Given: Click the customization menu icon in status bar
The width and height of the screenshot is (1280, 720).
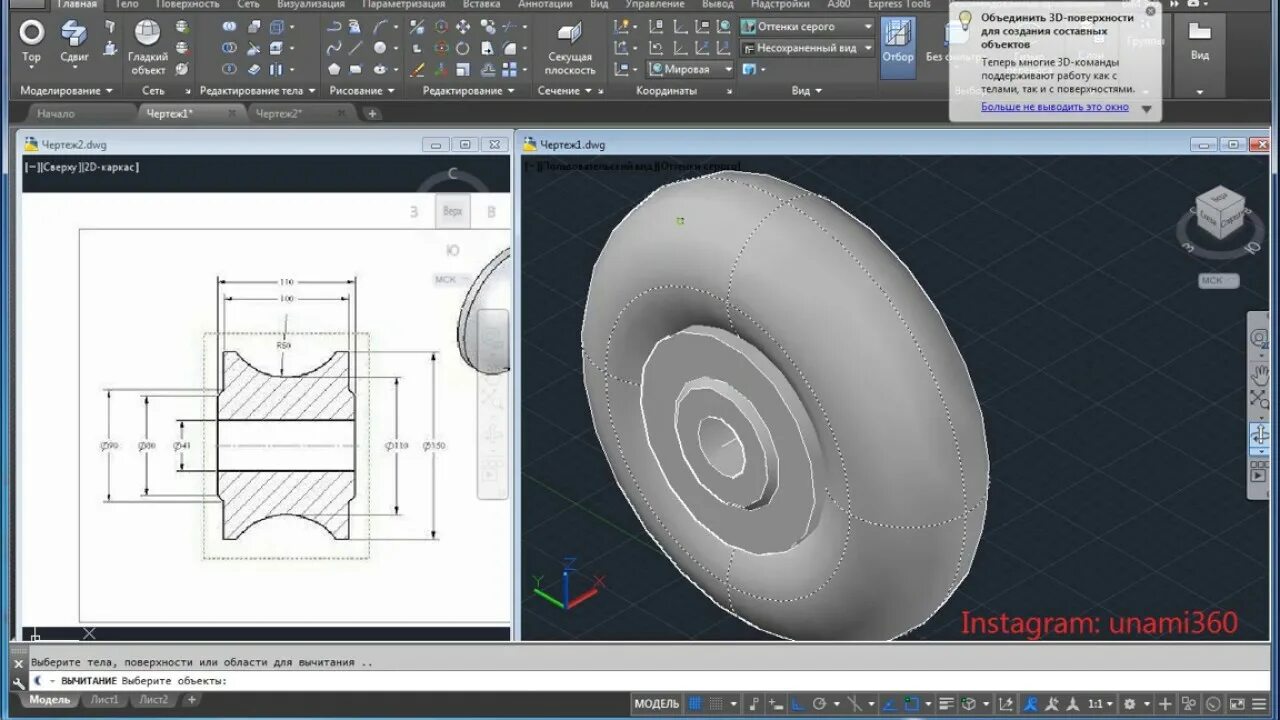Looking at the screenshot, I should click(x=1259, y=704).
